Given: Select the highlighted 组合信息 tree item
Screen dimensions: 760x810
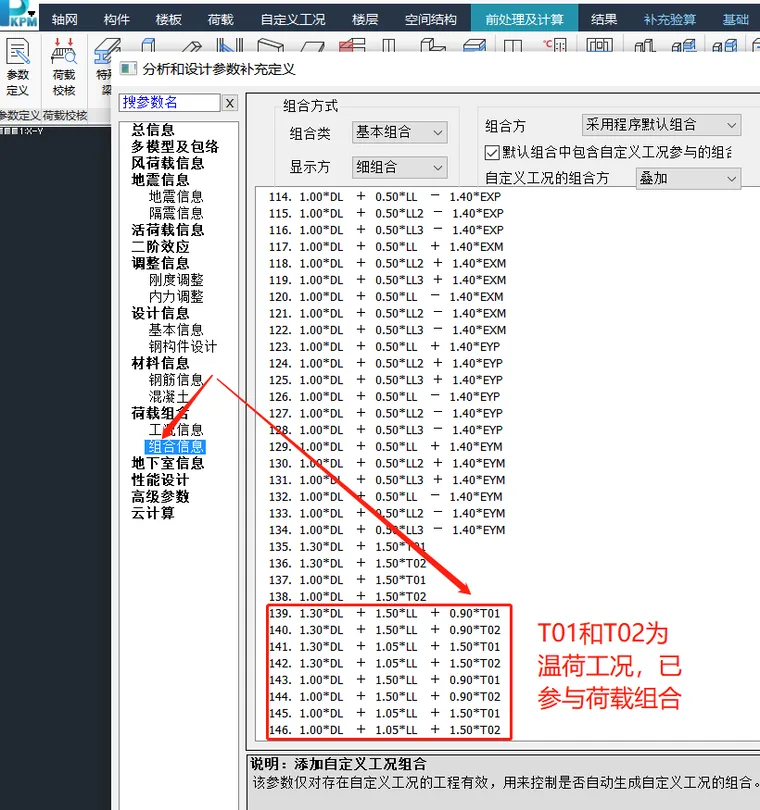Looking at the screenshot, I should [176, 446].
